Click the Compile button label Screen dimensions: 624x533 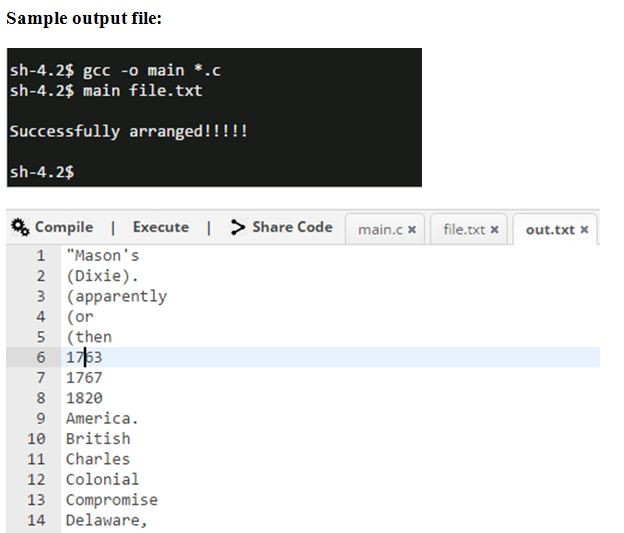(x=64, y=227)
